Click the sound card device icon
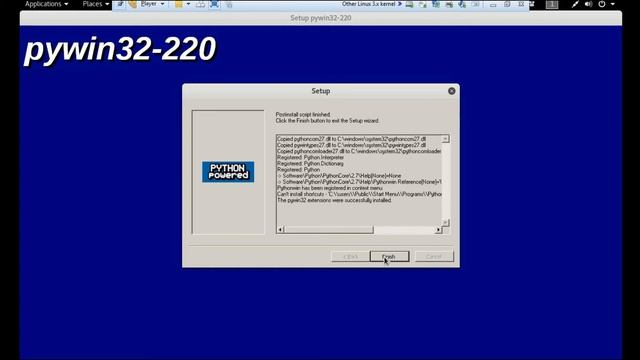Image resolution: width=640 pixels, height=360 pixels. 462,4
